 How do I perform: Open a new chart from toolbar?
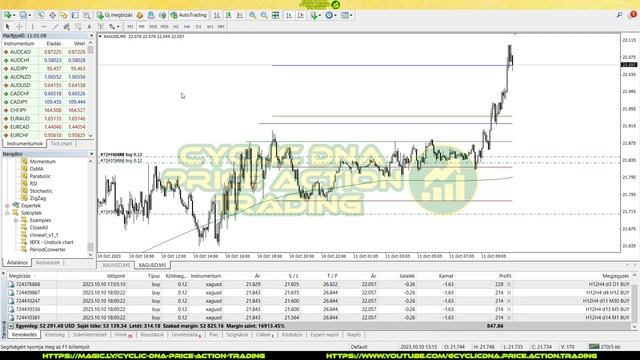pyautogui.click(x=7, y=15)
